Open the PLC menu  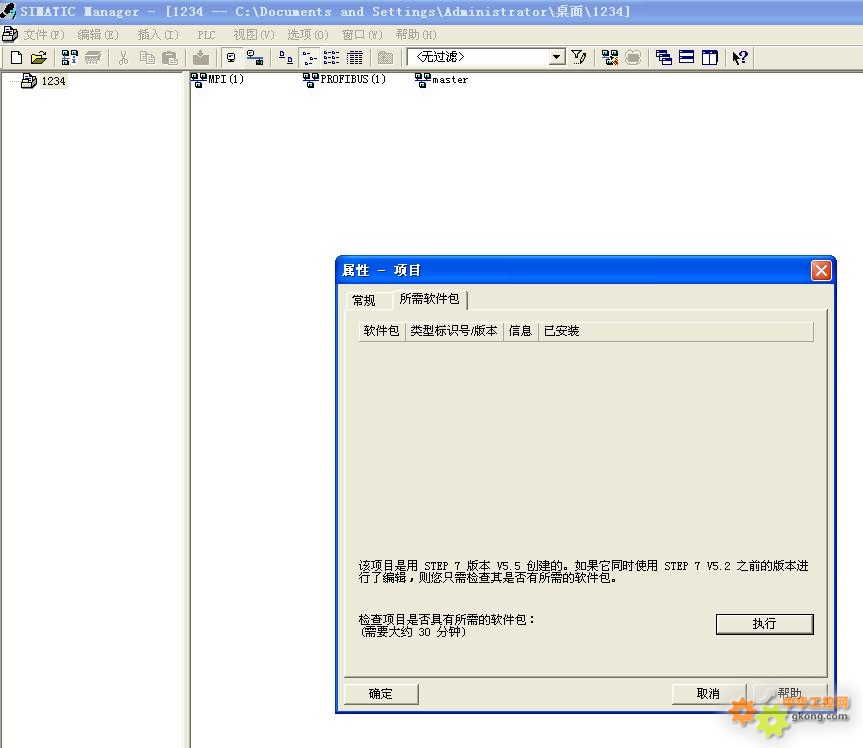click(206, 35)
